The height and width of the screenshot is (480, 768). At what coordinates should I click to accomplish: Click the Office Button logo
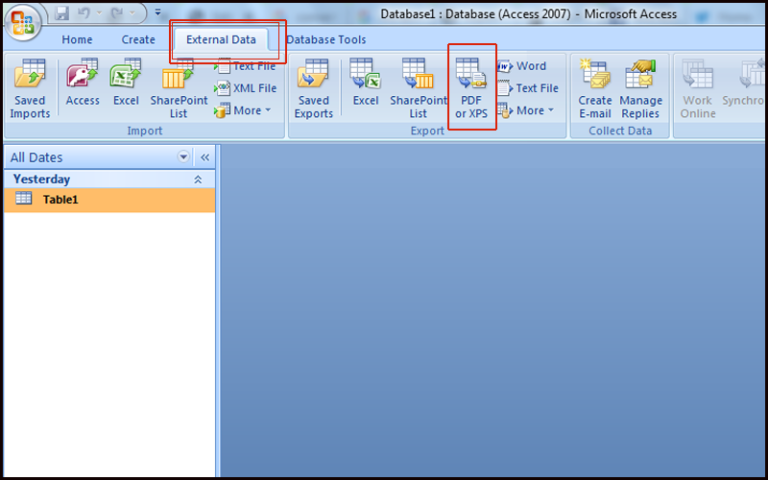[x=23, y=22]
